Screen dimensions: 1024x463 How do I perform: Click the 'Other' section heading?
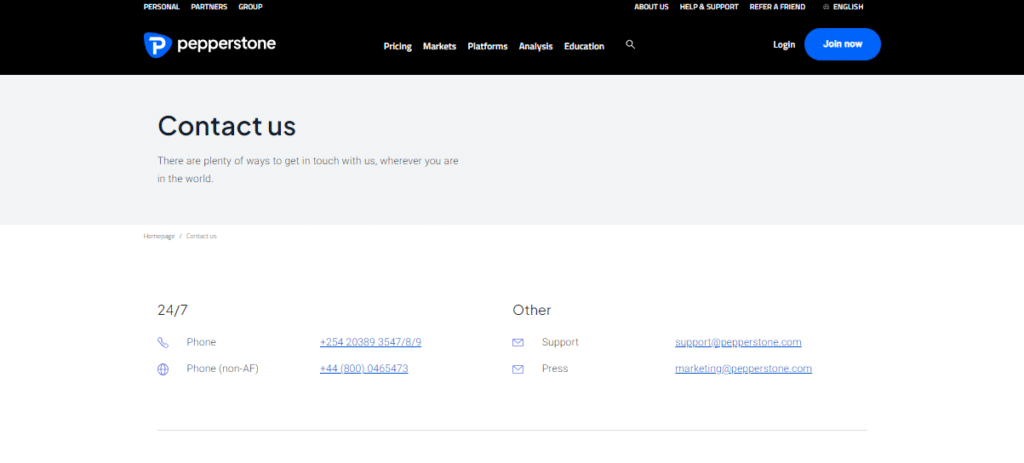pyautogui.click(x=532, y=310)
